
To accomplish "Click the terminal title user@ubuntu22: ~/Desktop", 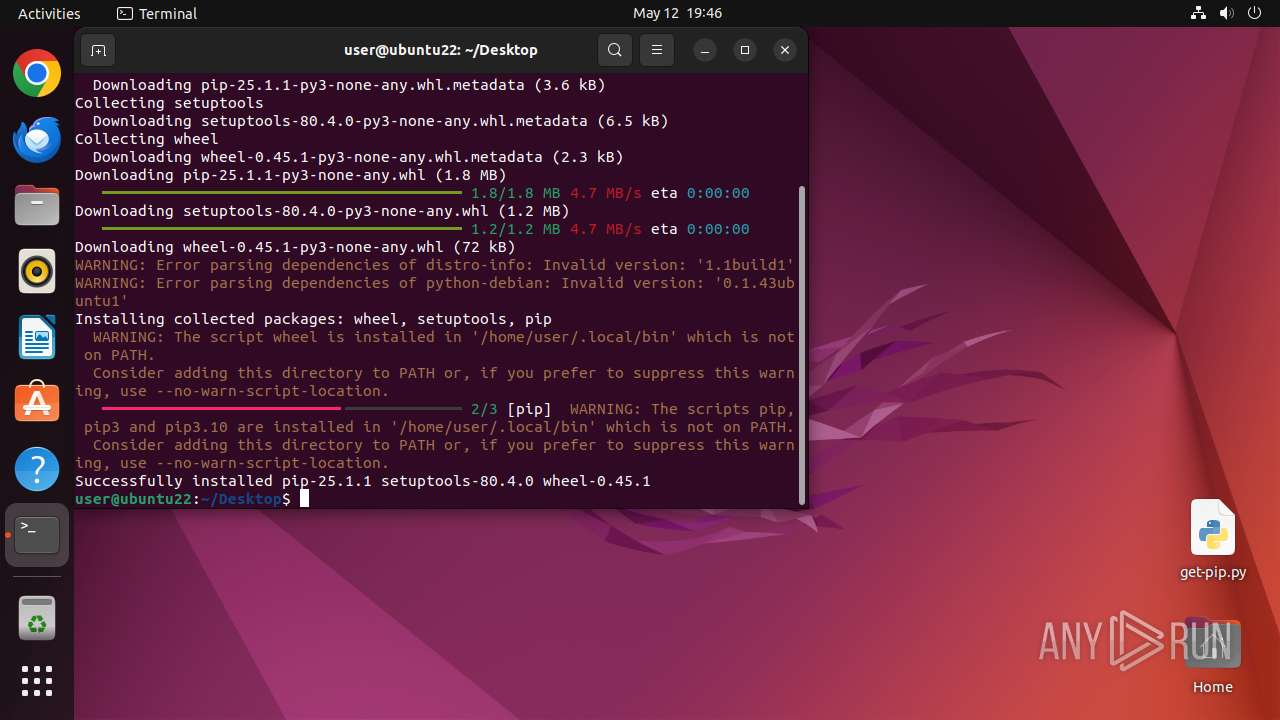I will pyautogui.click(x=441, y=50).
